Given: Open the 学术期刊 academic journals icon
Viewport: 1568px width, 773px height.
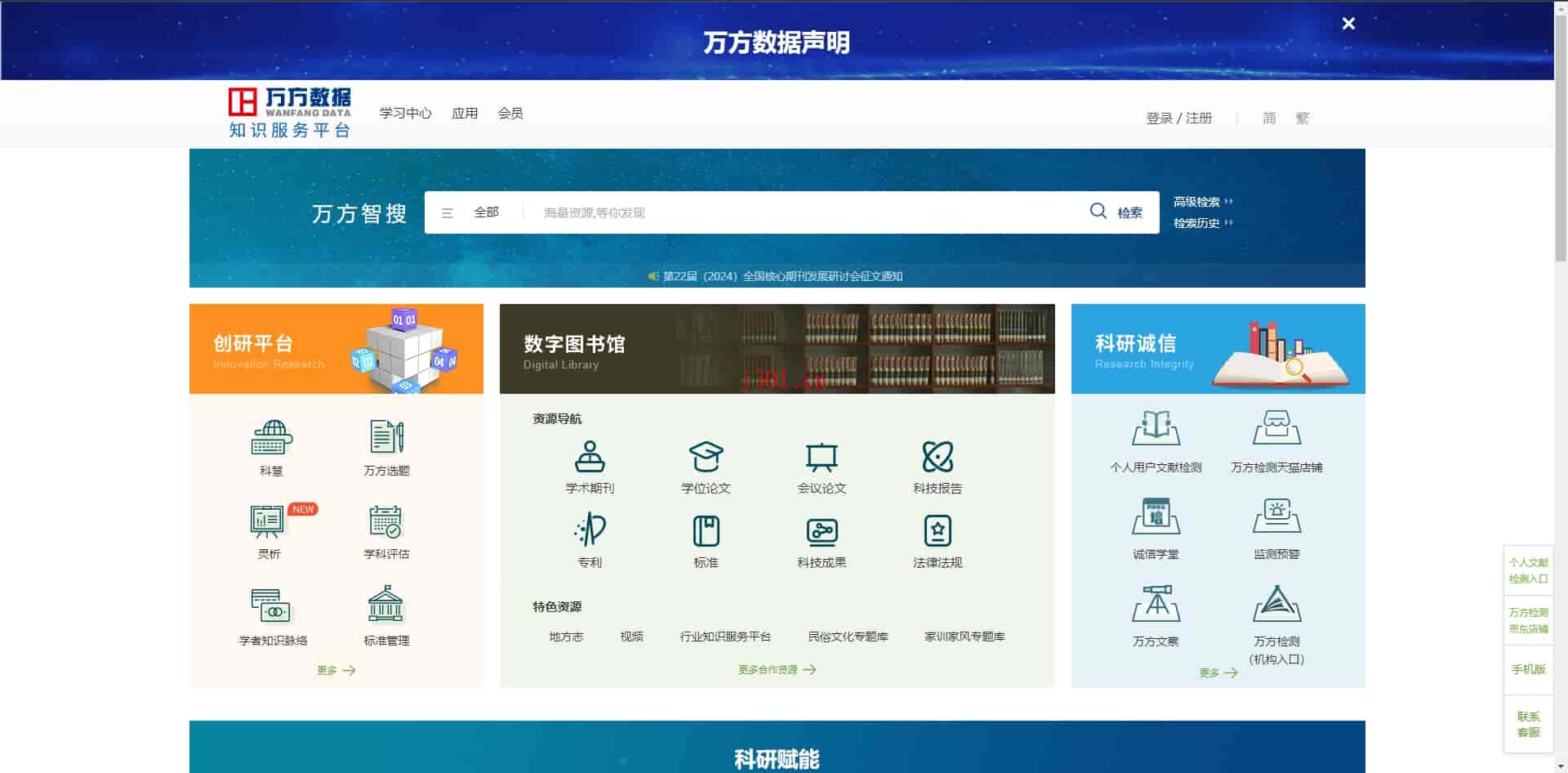Looking at the screenshot, I should pos(590,457).
